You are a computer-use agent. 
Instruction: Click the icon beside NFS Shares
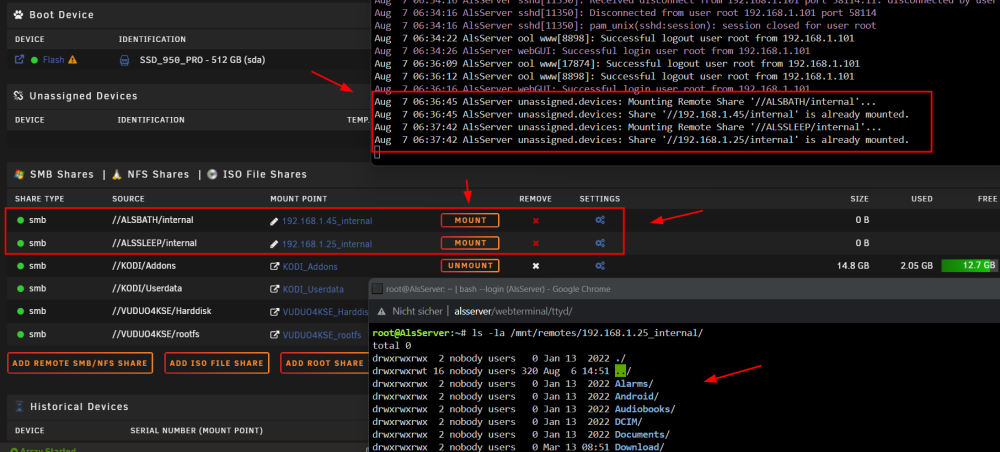pos(117,174)
